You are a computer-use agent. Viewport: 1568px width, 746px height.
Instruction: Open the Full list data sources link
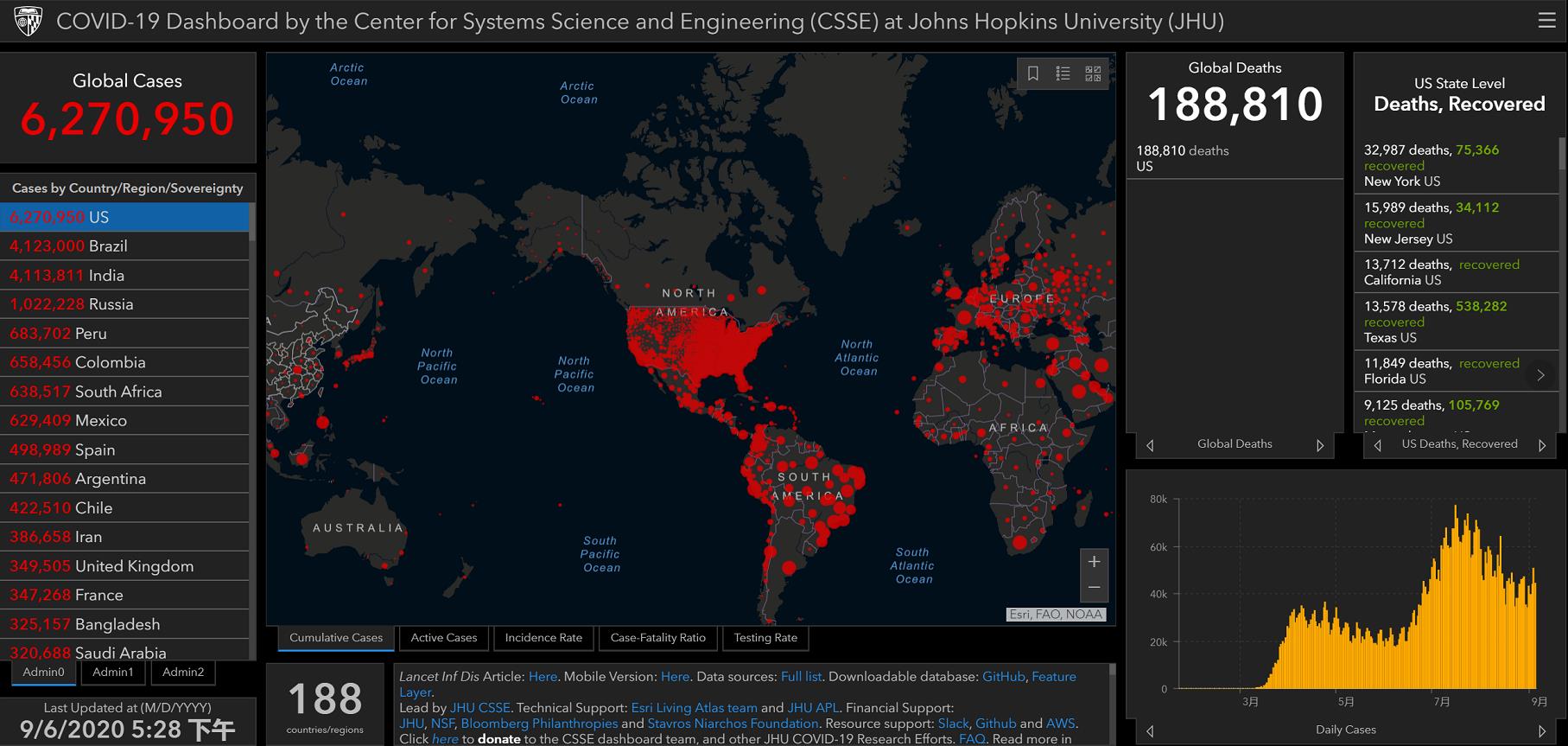tap(801, 677)
